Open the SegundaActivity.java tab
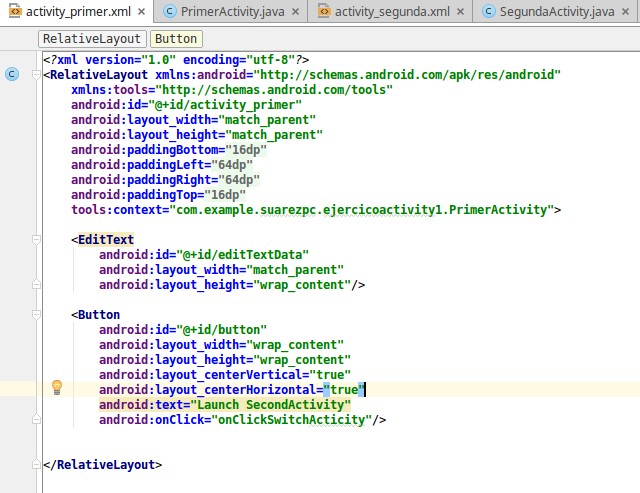This screenshot has width=640, height=493. pyautogui.click(x=560, y=12)
